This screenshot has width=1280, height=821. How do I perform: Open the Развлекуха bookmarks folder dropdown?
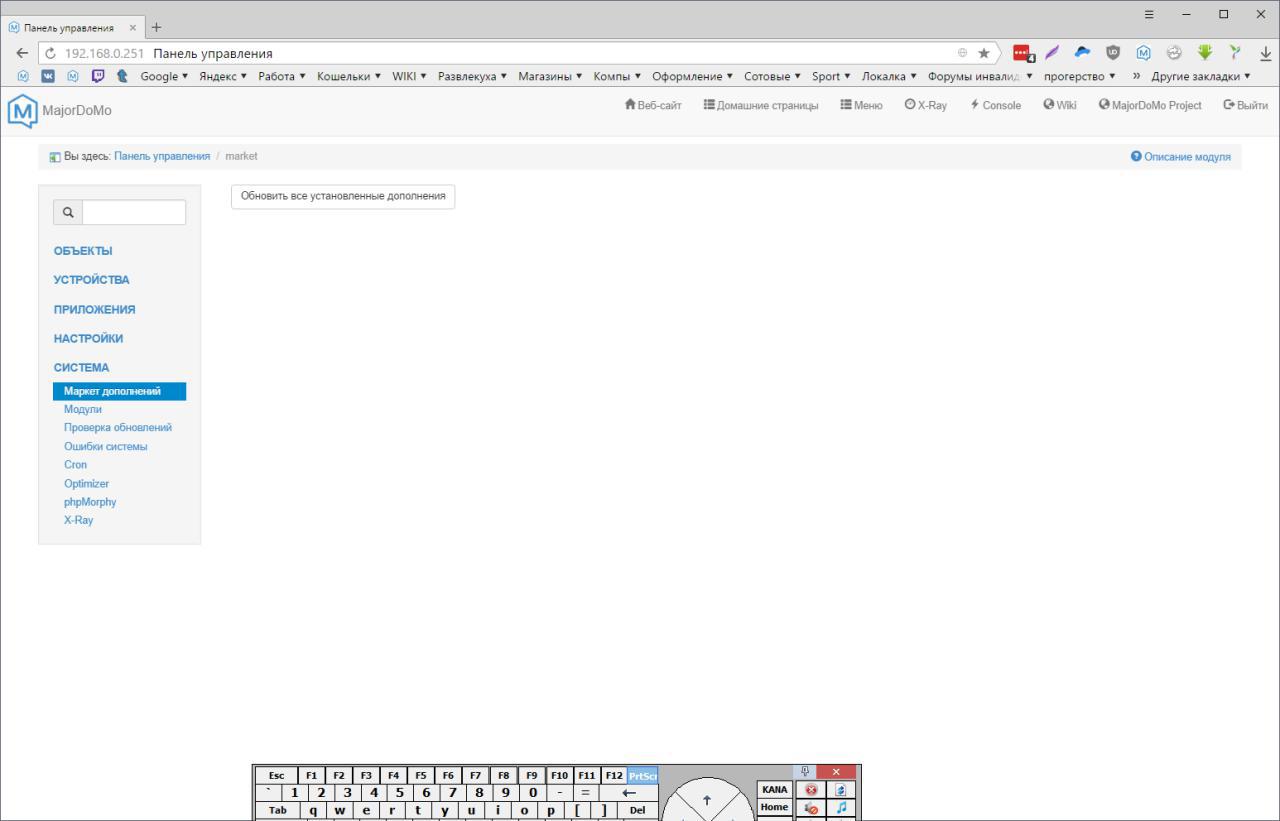(473, 76)
